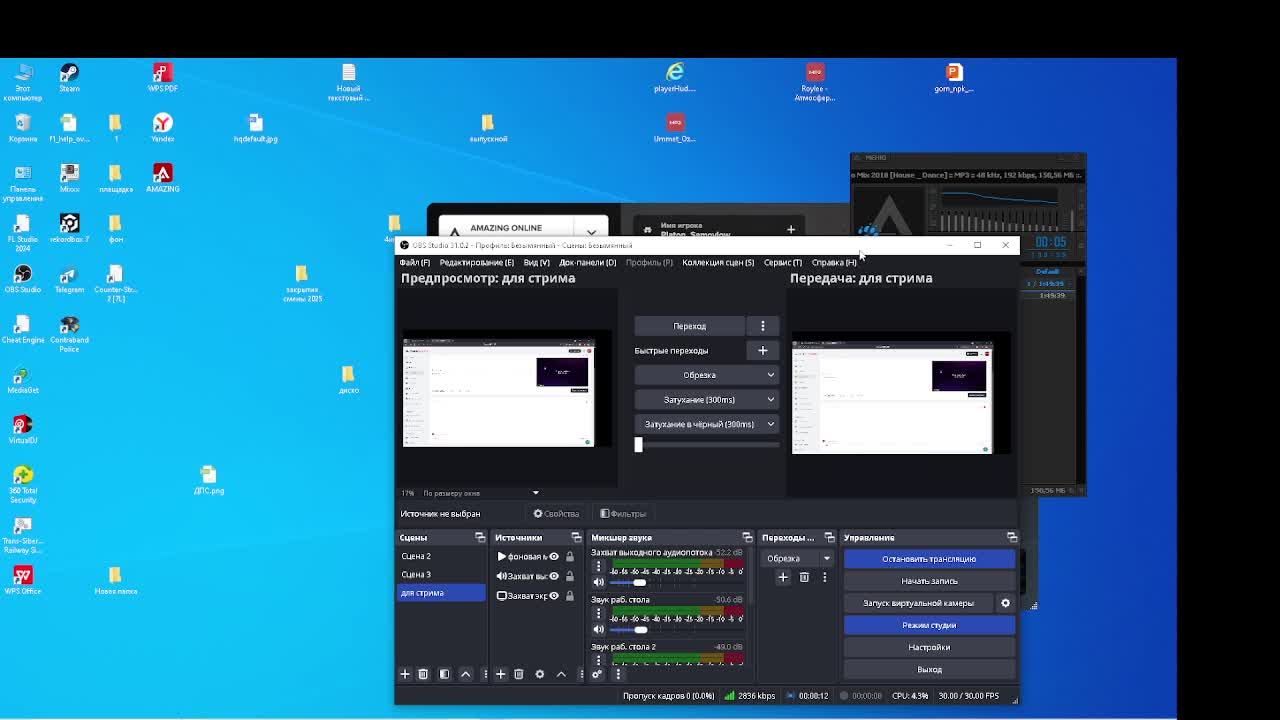1280x720 pixels.
Task: Open OBS Studio desktop shortcut
Action: 22,279
